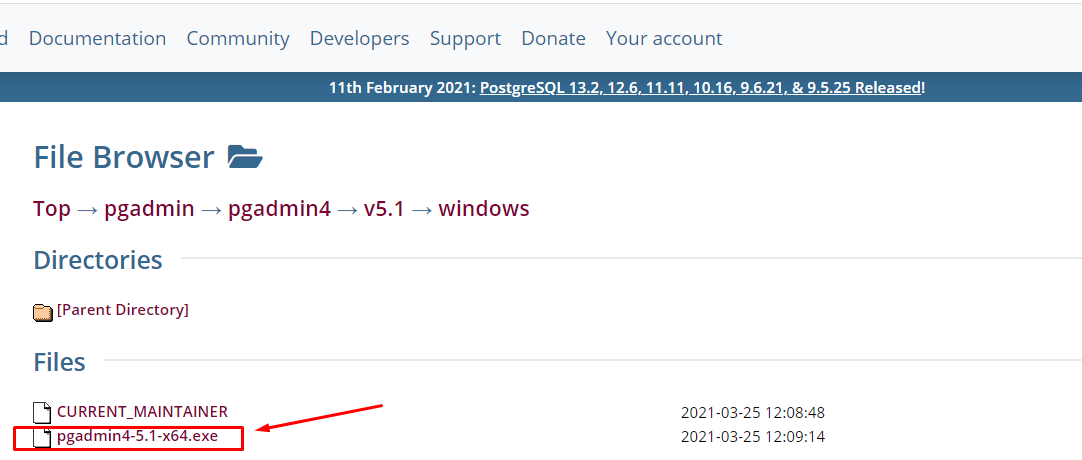
Task: Click the File Browser heading
Action: [x=124, y=157]
